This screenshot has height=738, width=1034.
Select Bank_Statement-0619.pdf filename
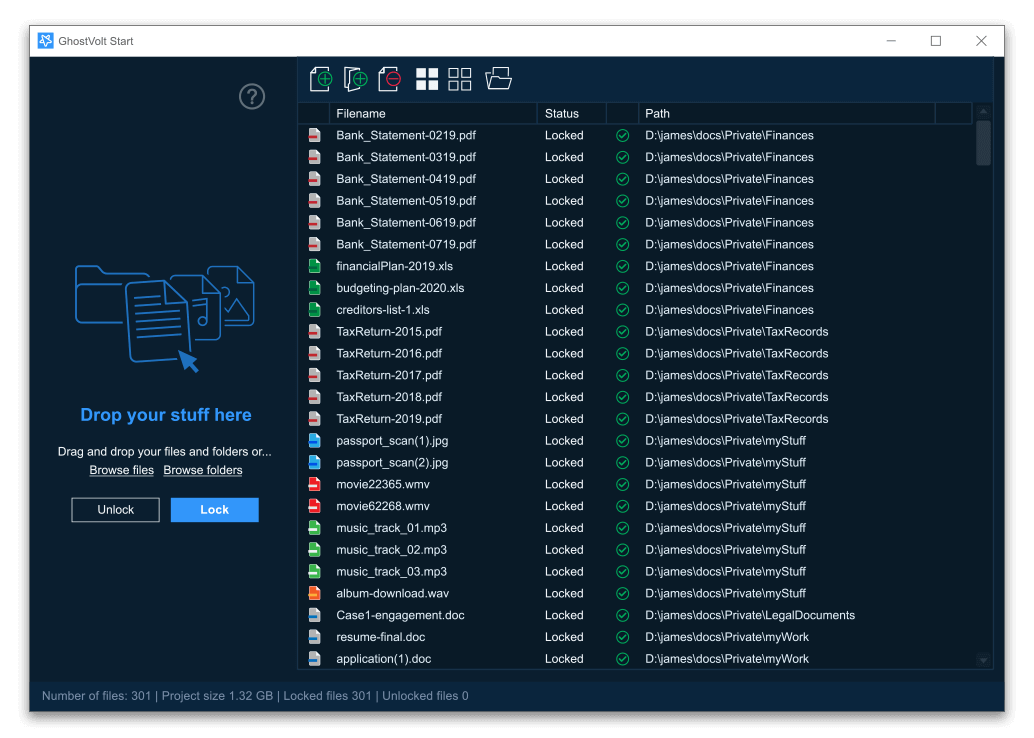point(406,222)
